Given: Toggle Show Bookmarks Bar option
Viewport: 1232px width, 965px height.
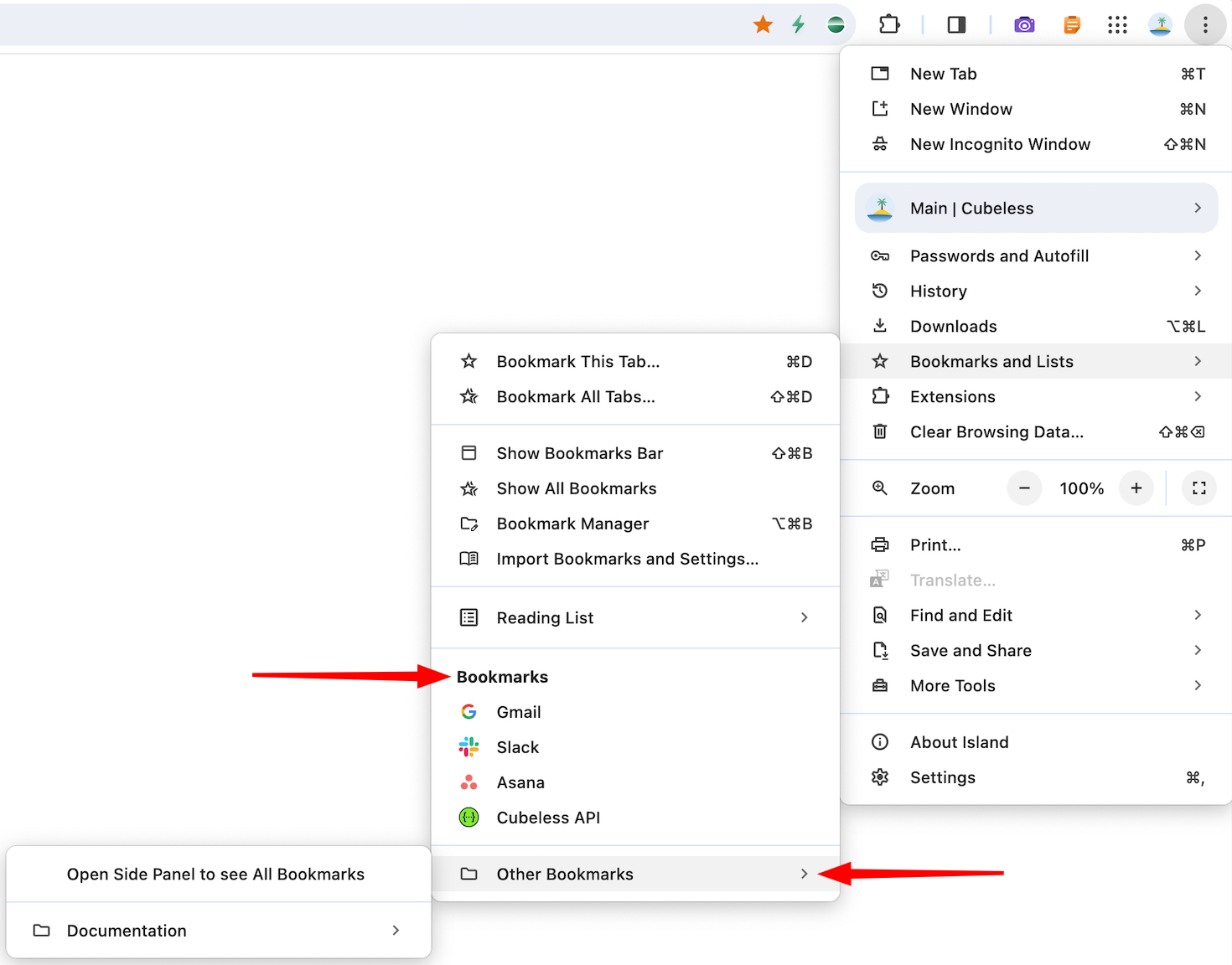Looking at the screenshot, I should click(635, 453).
